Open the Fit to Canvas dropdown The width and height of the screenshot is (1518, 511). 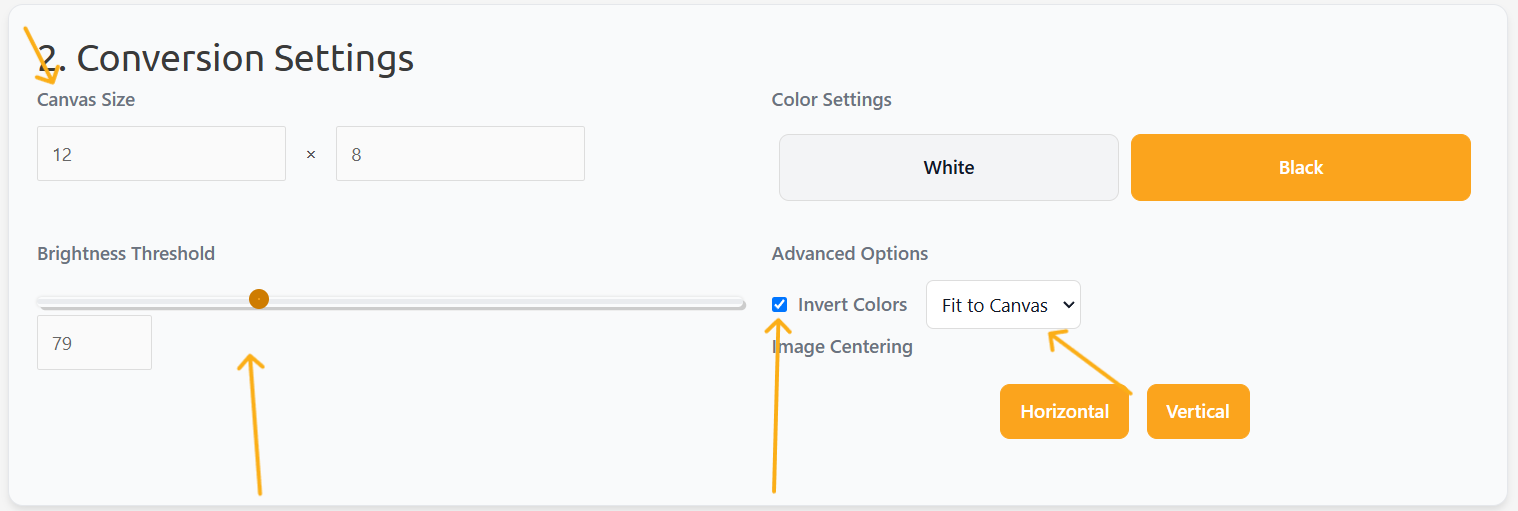(1003, 305)
